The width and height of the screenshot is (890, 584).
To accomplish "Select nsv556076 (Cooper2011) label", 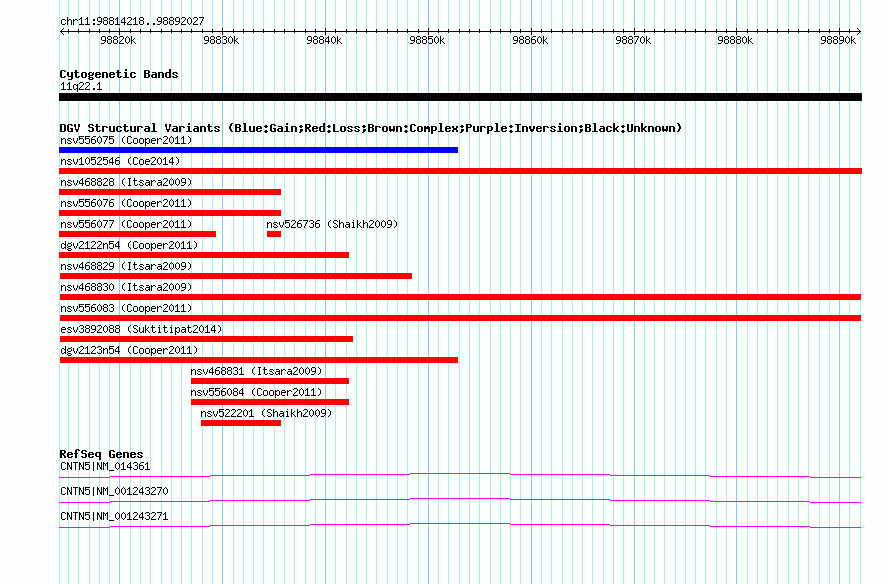I will click(x=126, y=203).
